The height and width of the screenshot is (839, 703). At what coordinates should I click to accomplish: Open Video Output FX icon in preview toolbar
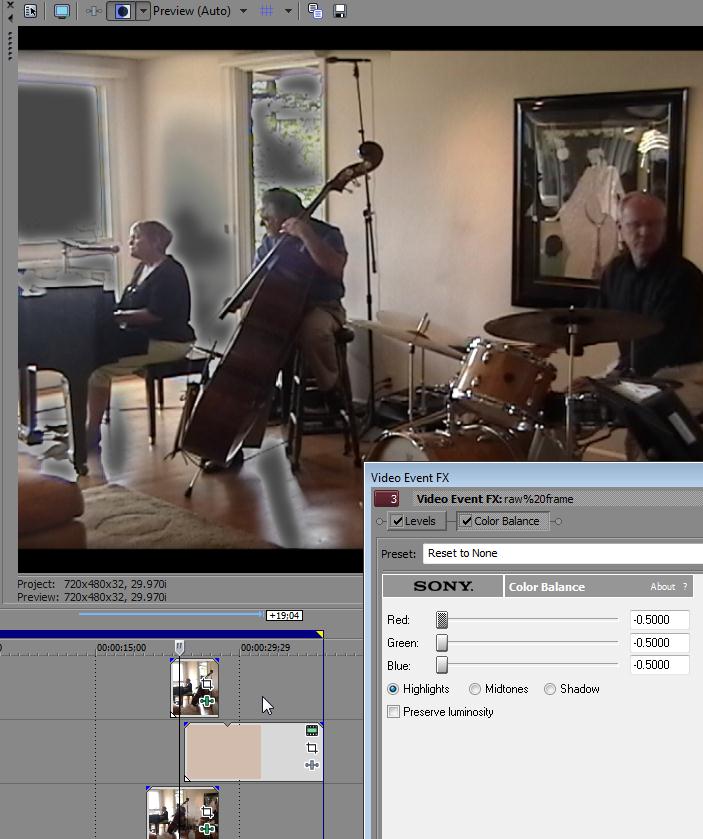[94, 11]
